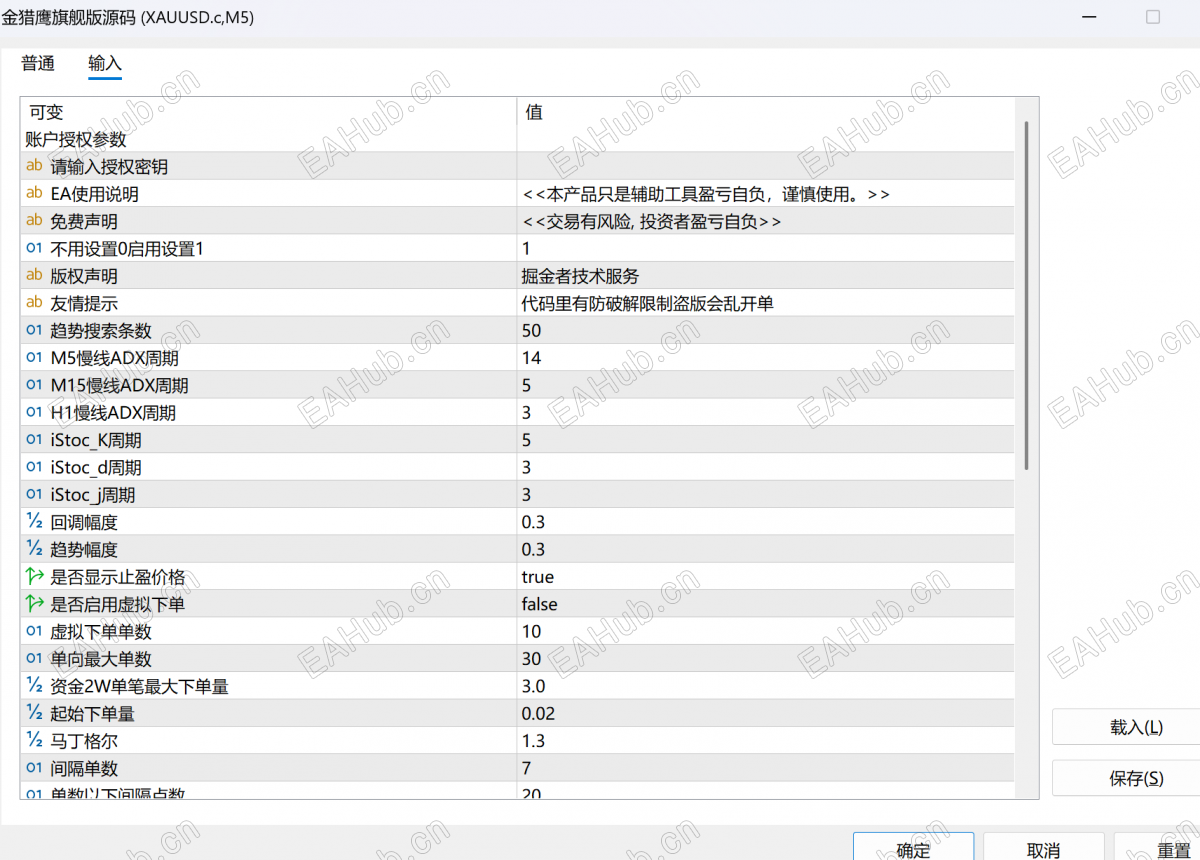This screenshot has height=860, width=1200.
Task: Click the 01 icon beside 趋势搜索条数
Action: click(x=34, y=331)
